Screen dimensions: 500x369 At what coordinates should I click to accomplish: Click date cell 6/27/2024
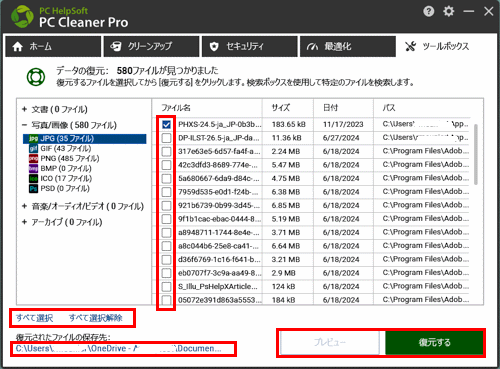point(341,138)
